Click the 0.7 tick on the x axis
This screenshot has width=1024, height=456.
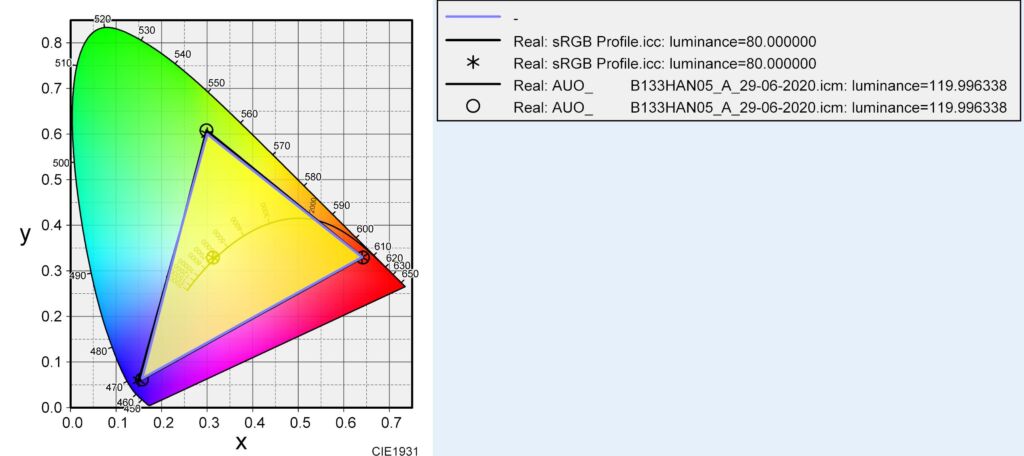click(x=389, y=422)
